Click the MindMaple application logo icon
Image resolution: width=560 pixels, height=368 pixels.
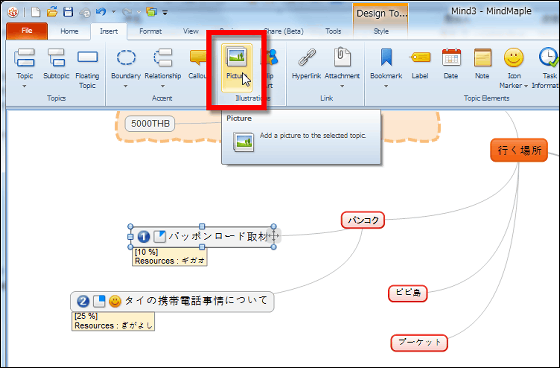point(13,12)
